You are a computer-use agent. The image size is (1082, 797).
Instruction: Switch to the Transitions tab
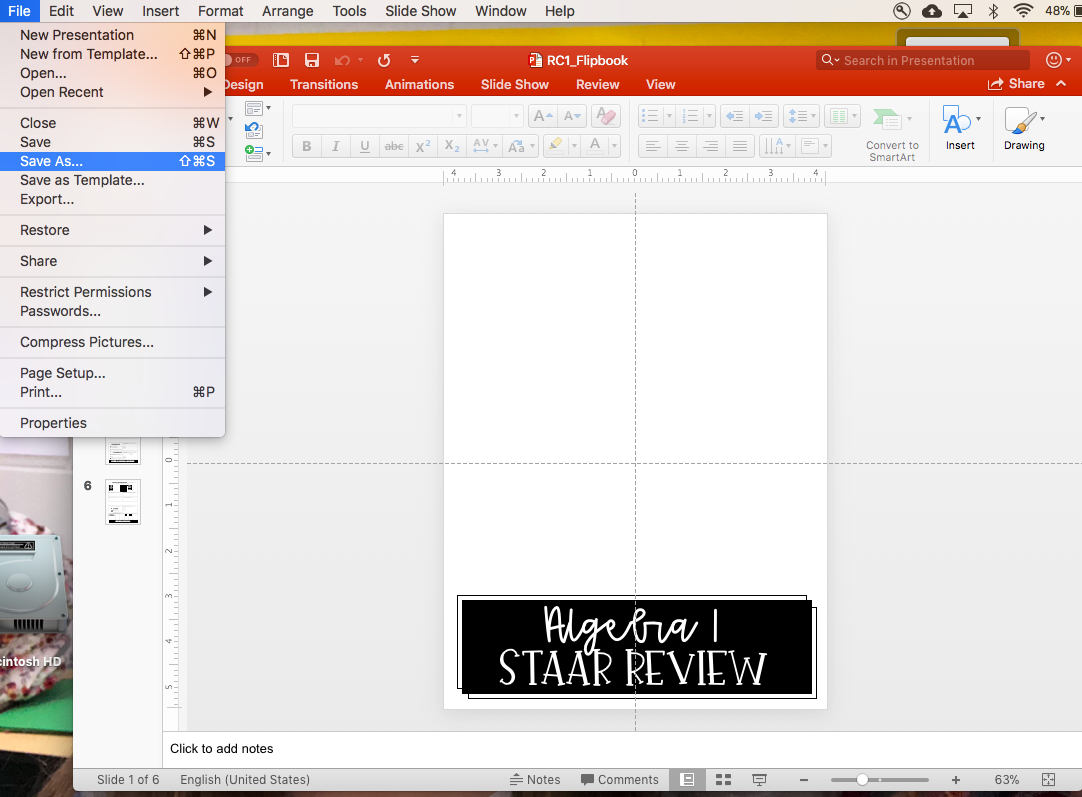(x=324, y=84)
